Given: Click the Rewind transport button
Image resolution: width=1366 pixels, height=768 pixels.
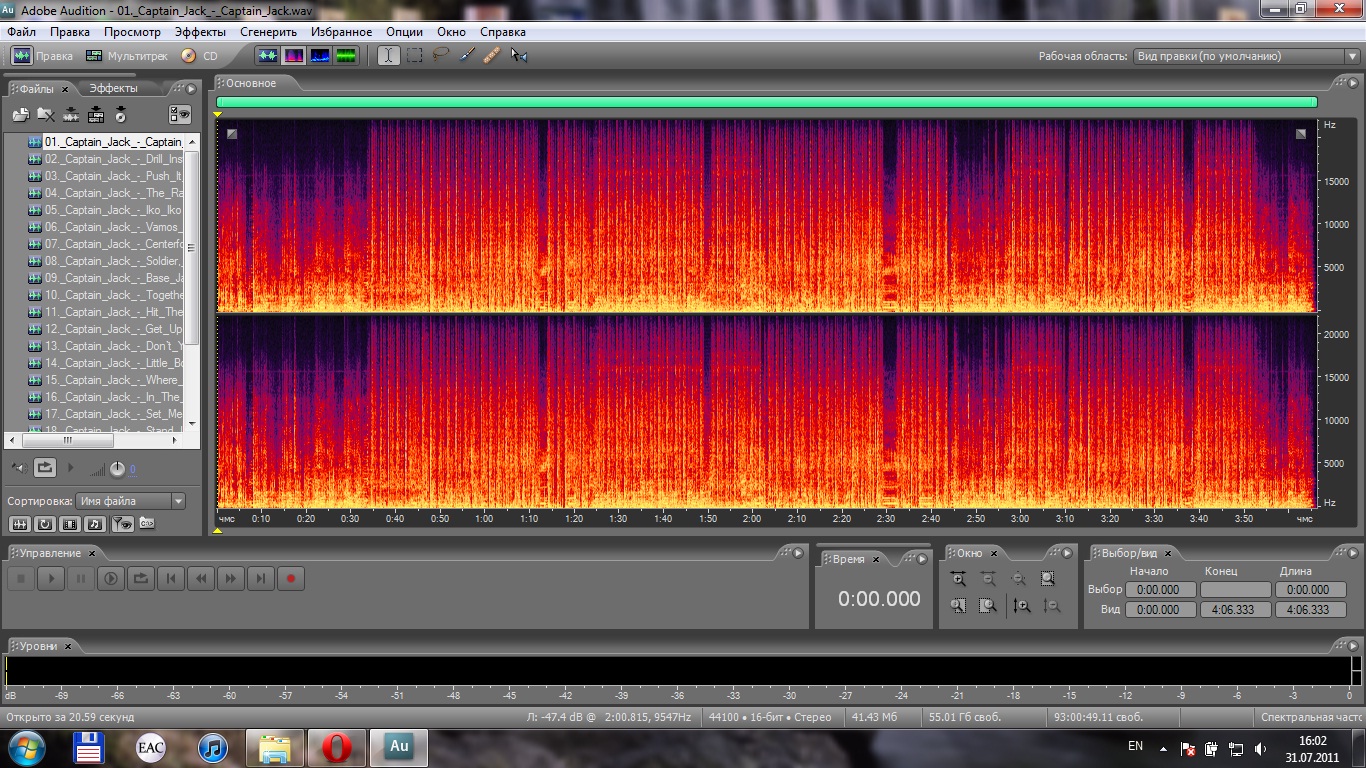Looking at the screenshot, I should [x=201, y=578].
